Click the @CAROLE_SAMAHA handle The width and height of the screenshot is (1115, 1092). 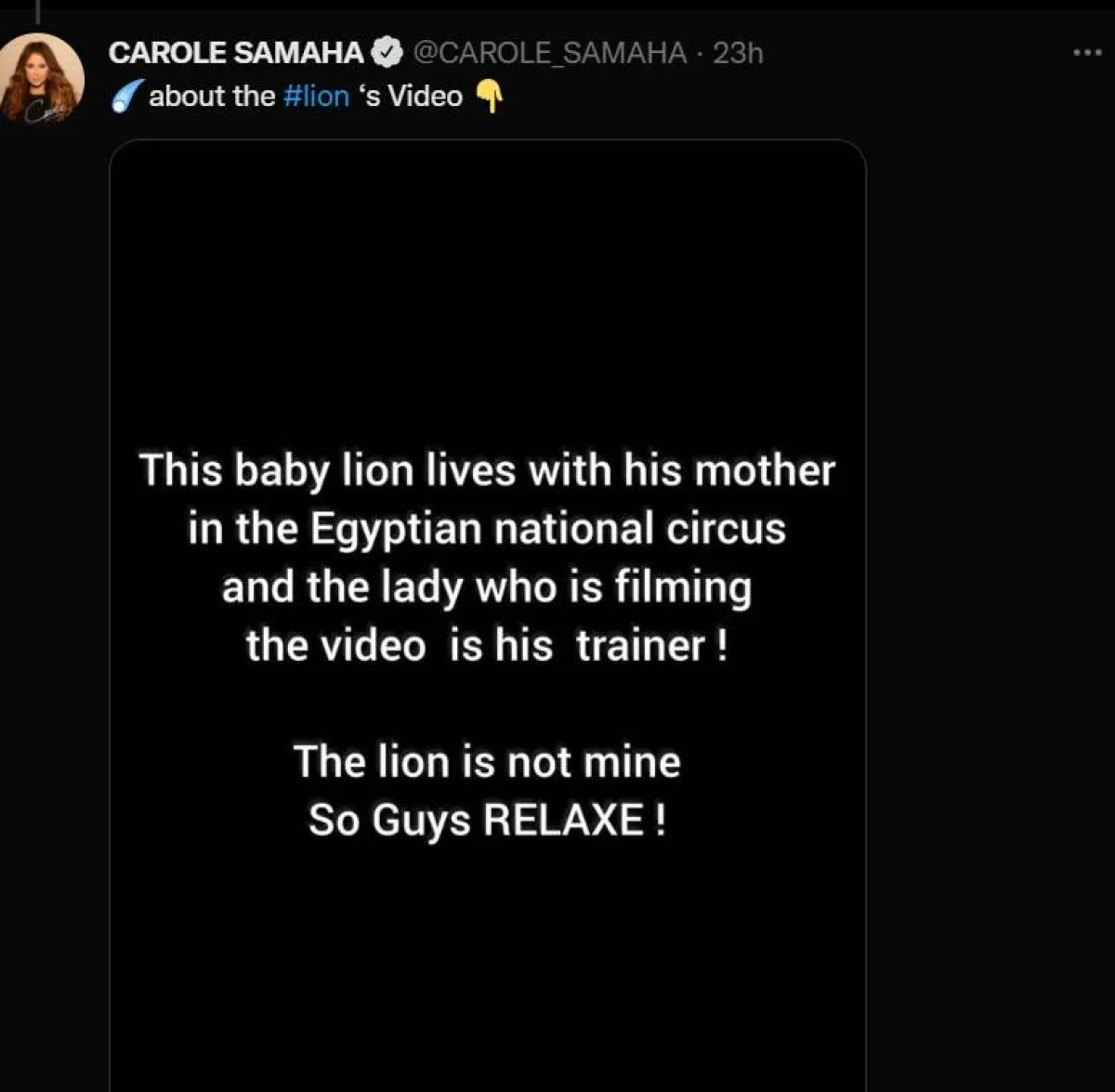click(x=548, y=53)
